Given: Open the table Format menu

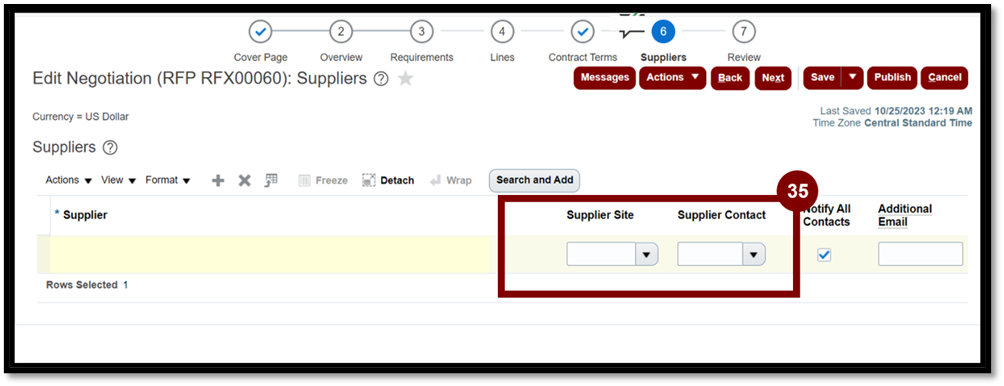Looking at the screenshot, I should tap(168, 181).
